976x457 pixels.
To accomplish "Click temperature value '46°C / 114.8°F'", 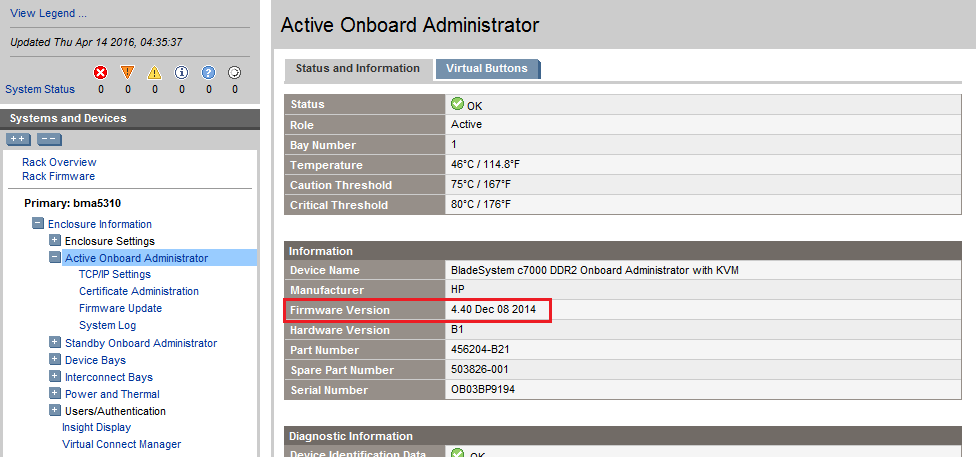I will coord(486,165).
